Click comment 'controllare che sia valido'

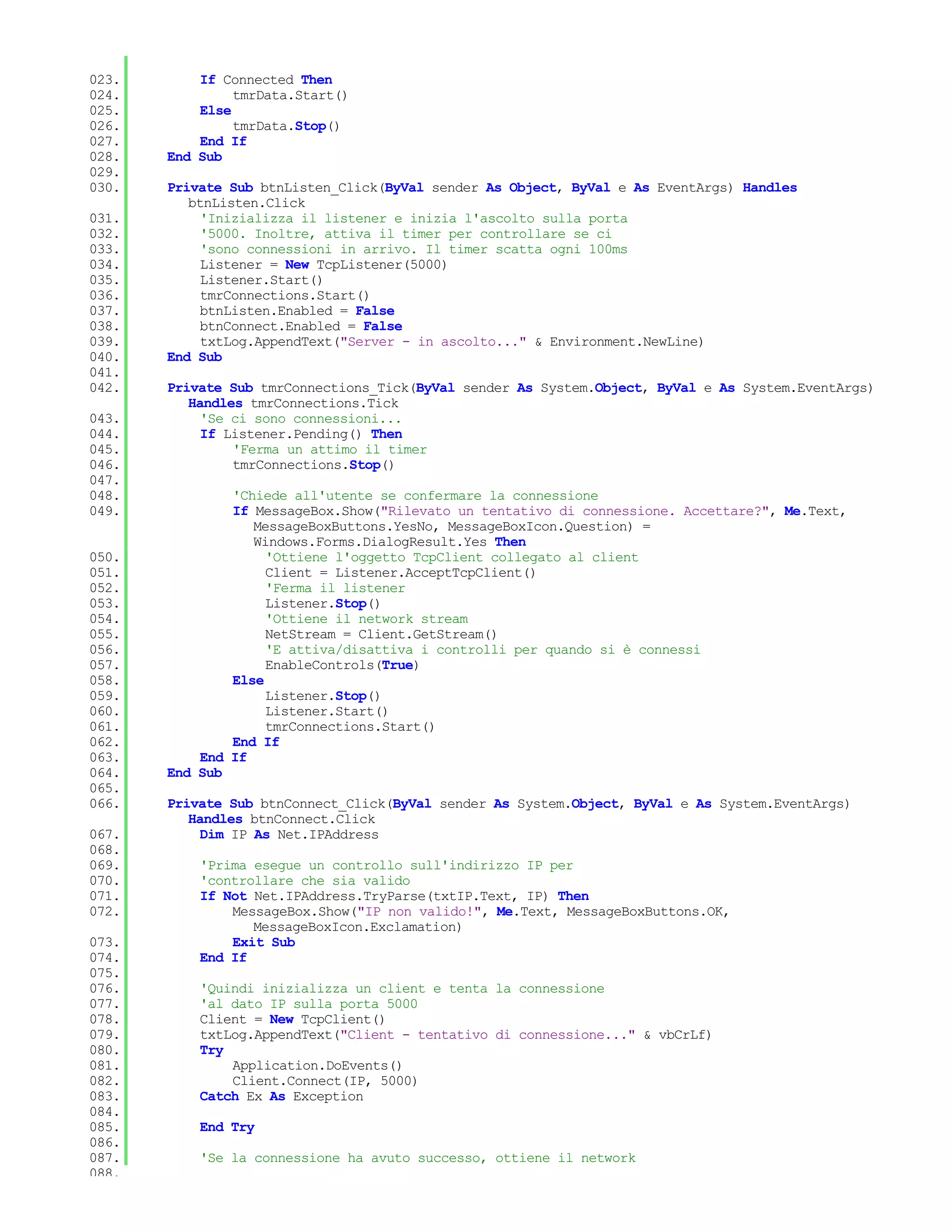pos(305,881)
